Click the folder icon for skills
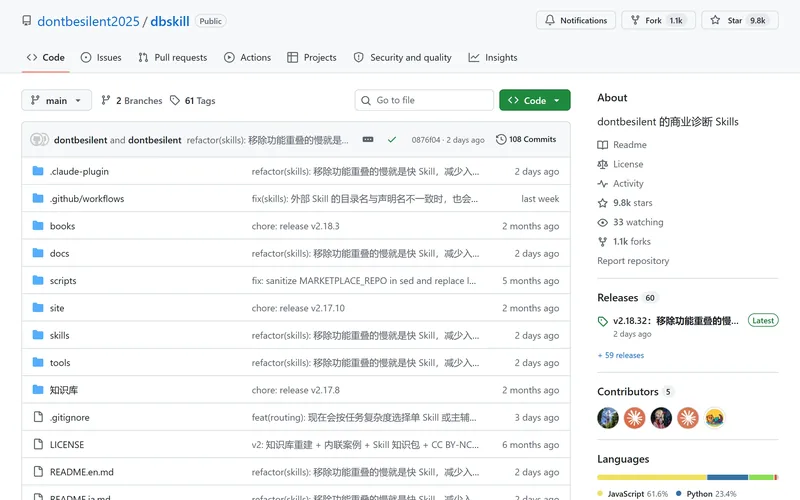The height and width of the screenshot is (500, 800). tap(38, 335)
